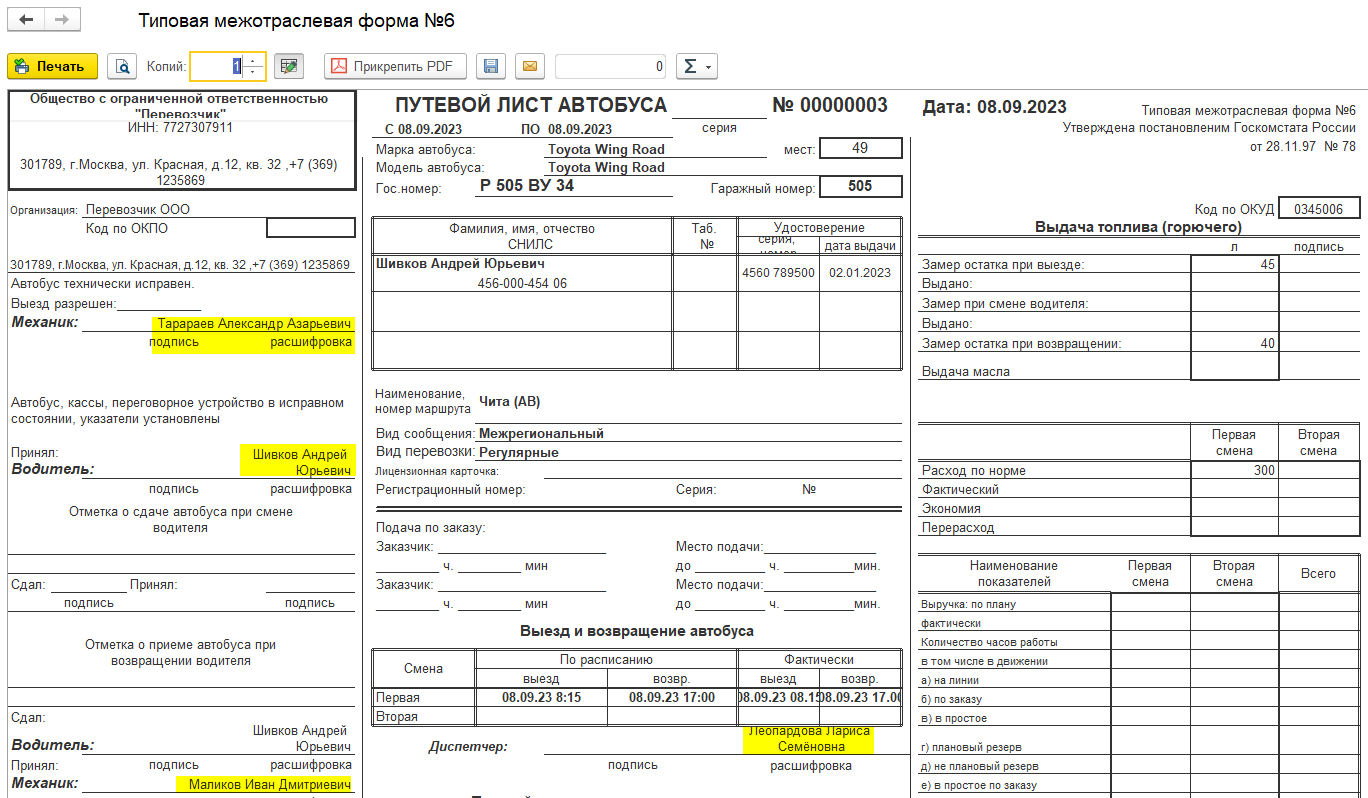The image size is (1368, 798).
Task: Save the document with floppy disk icon
Action: point(491,66)
